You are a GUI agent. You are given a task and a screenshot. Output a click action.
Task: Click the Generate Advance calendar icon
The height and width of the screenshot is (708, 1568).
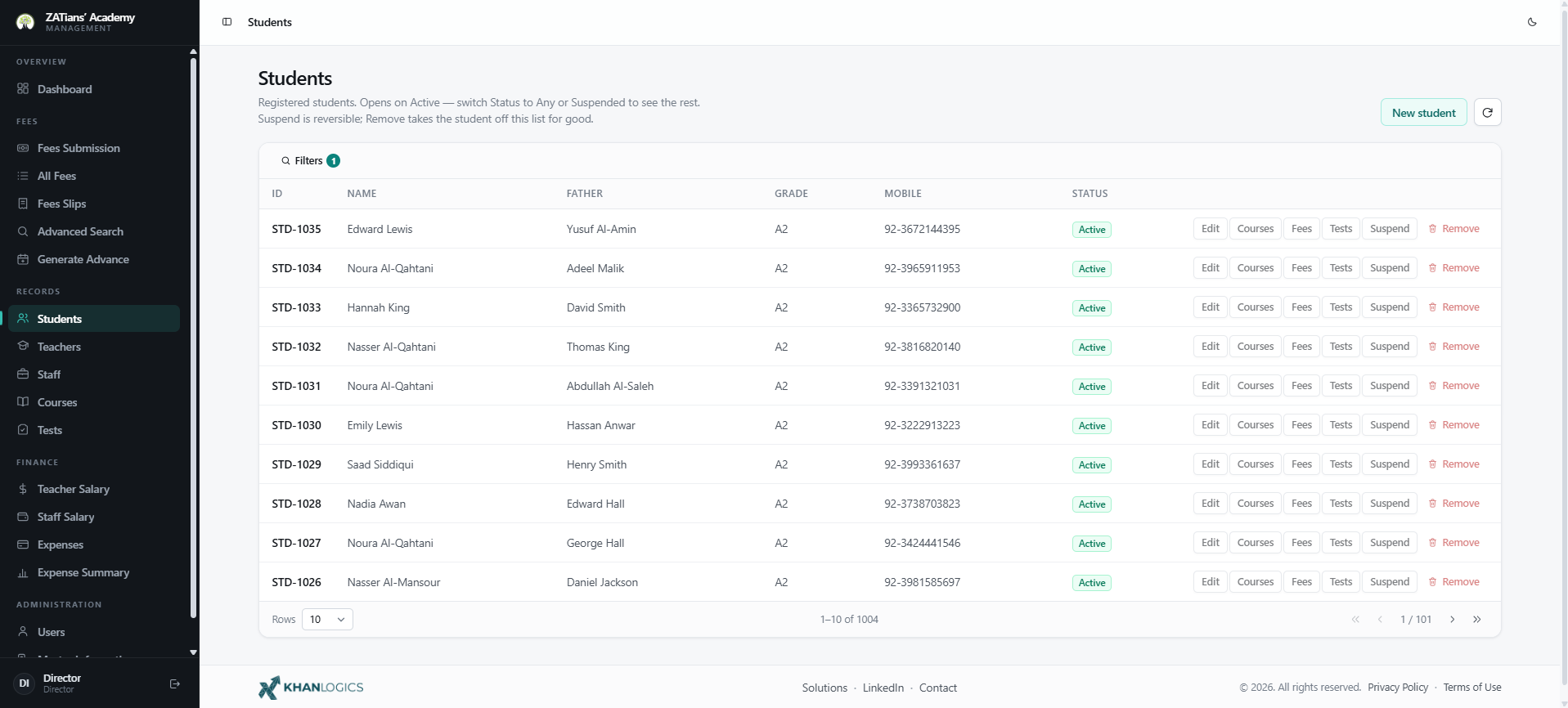click(x=23, y=259)
